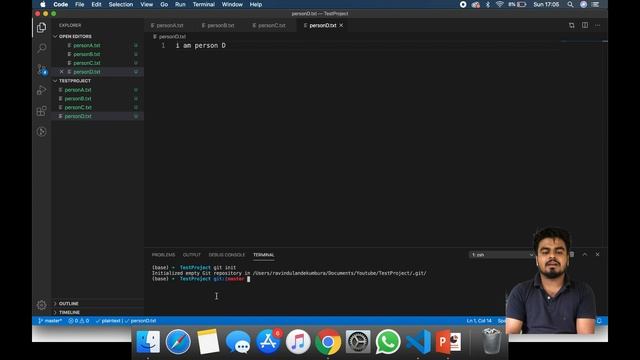Close the terminal panel

tap(597, 254)
